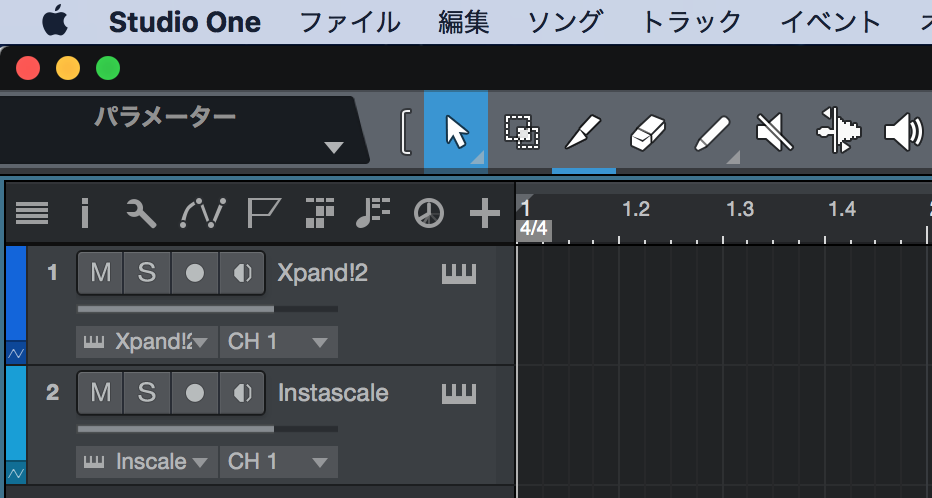Click the Instascale track color strip
Viewport: 932px width, 498px height.
(16, 414)
